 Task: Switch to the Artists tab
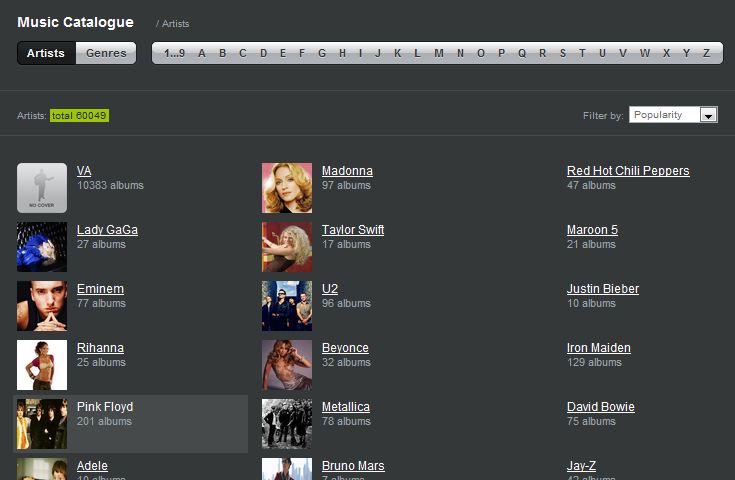tap(46, 53)
